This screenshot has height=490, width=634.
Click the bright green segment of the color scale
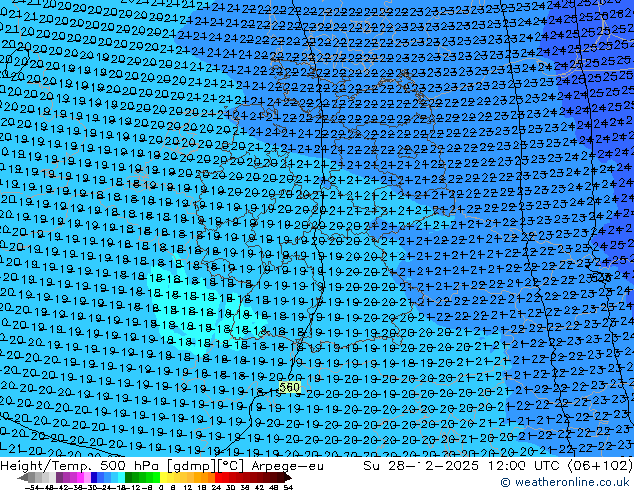[x=156, y=478]
